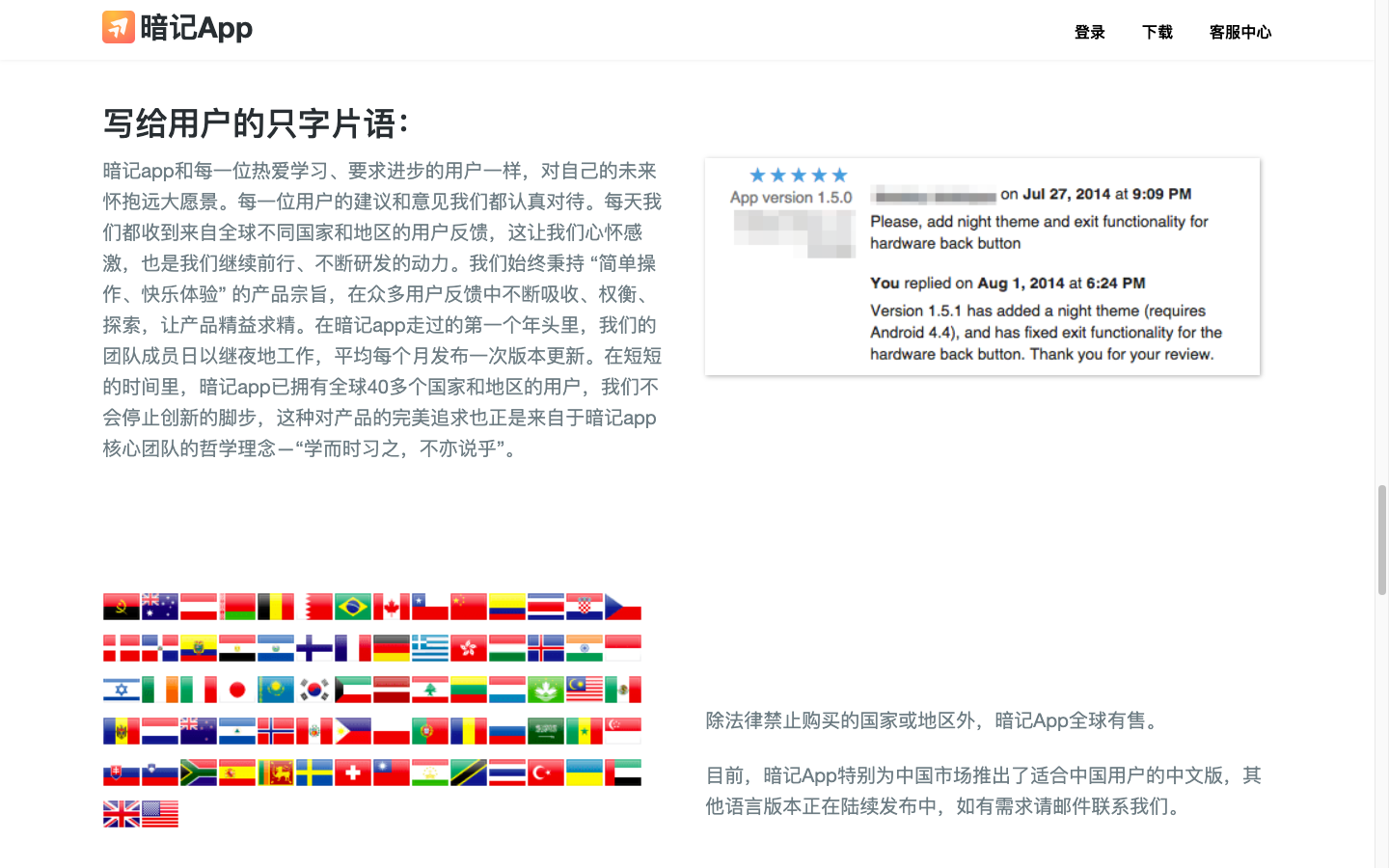Viewport: 1389px width, 868px height.
Task: Select the Brazil flag
Action: click(x=353, y=607)
